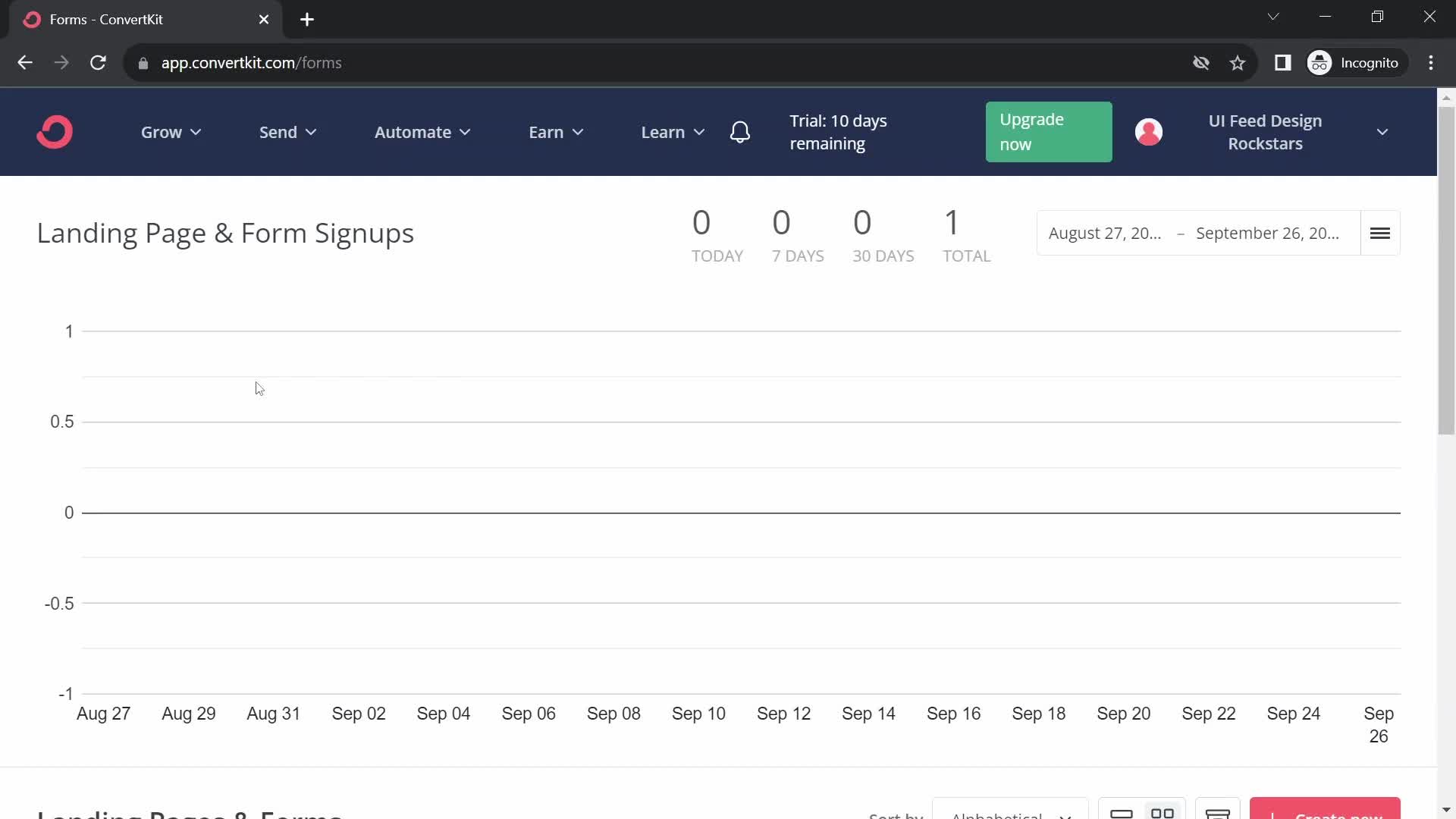Open the Earn menu
The height and width of the screenshot is (819, 1456).
(555, 131)
